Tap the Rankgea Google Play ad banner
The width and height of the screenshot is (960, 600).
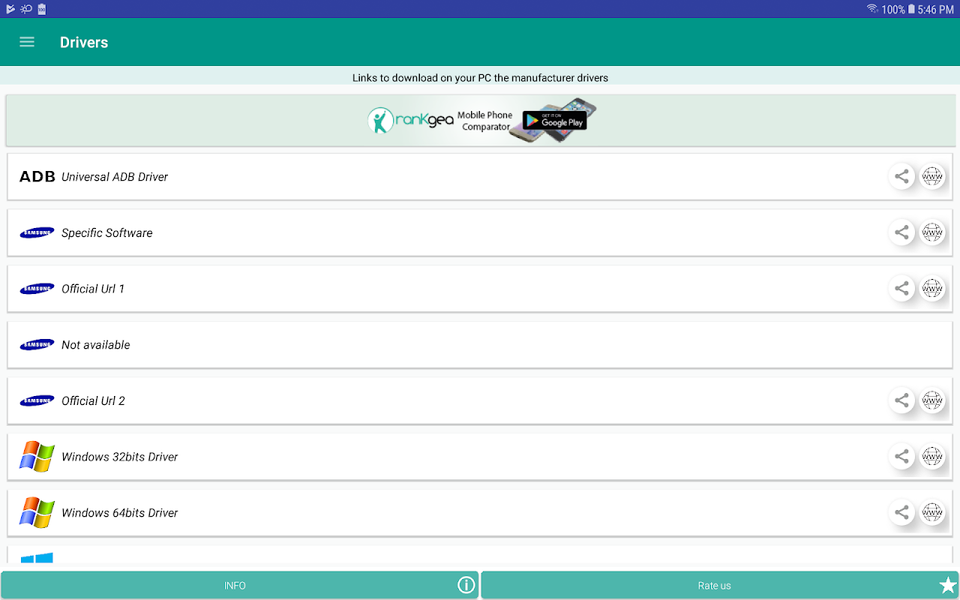pyautogui.click(x=480, y=121)
